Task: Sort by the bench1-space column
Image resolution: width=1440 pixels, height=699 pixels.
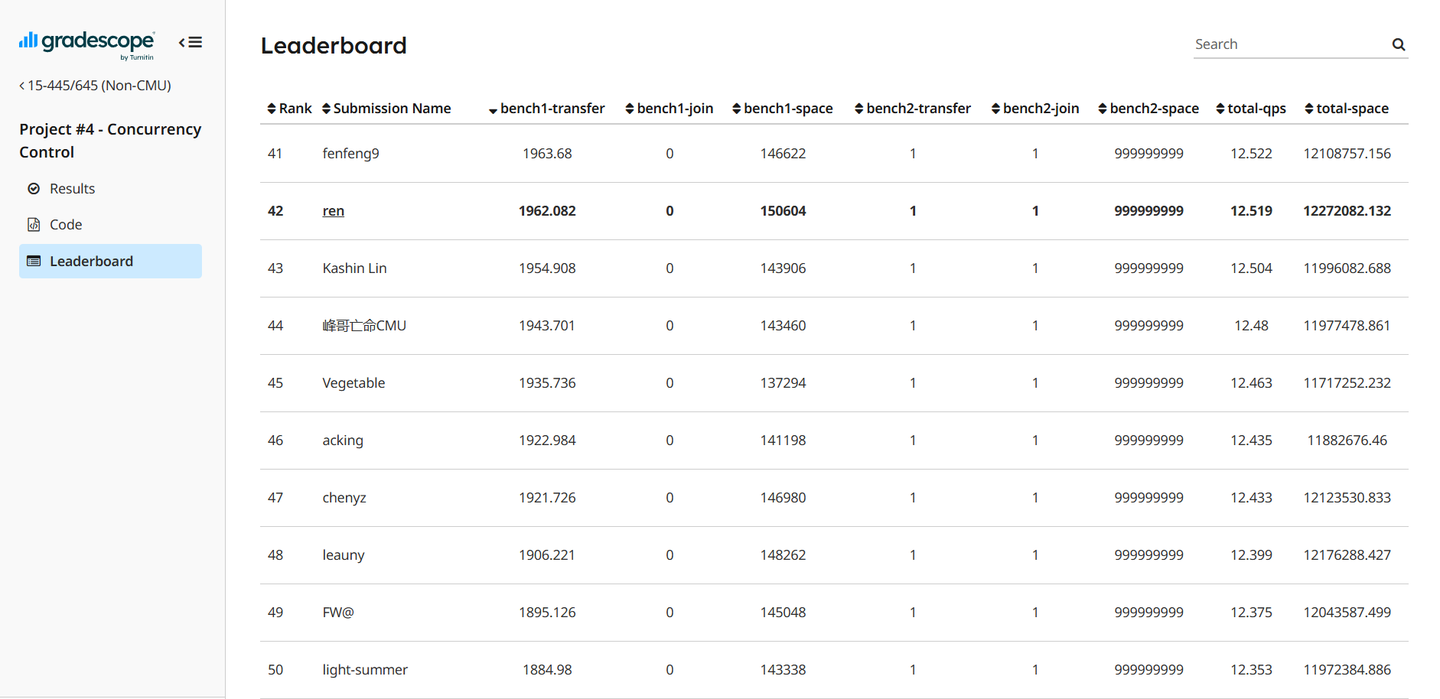Action: click(788, 109)
